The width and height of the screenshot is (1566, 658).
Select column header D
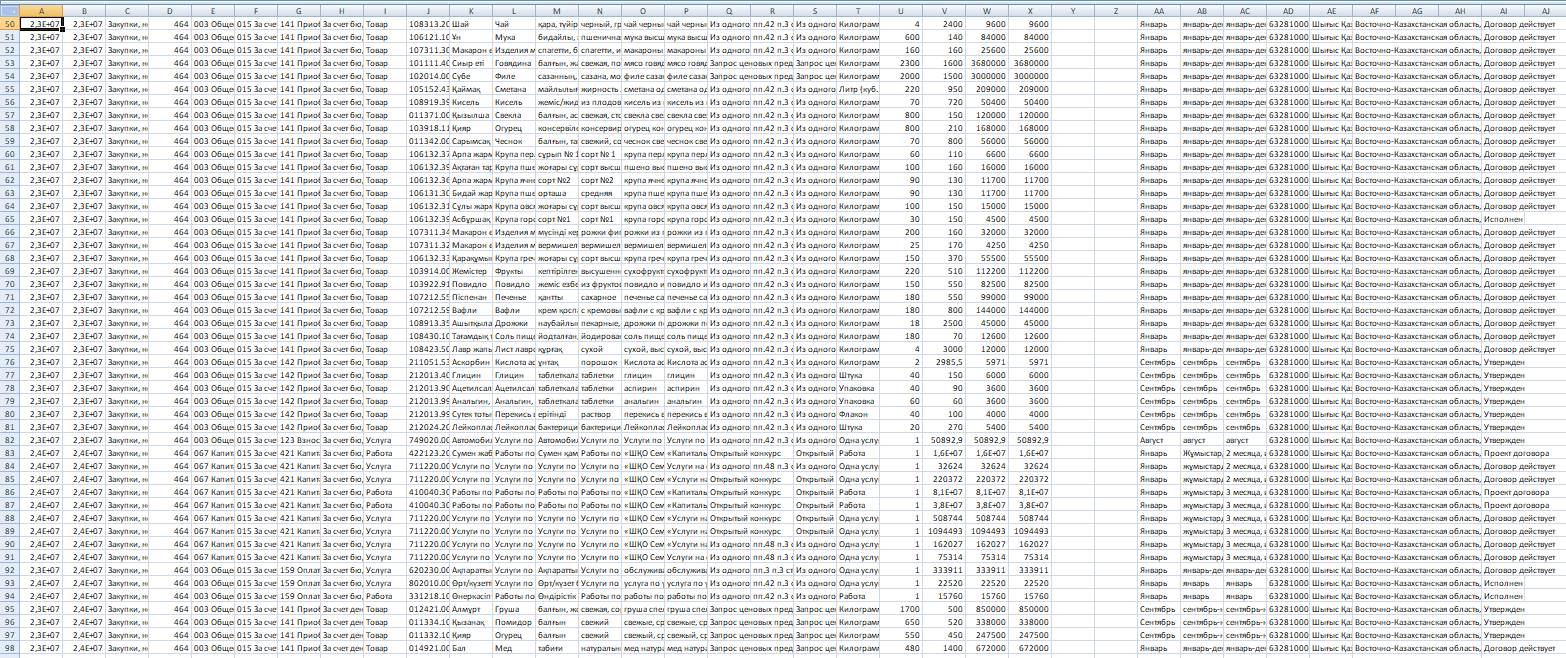[170, 9]
